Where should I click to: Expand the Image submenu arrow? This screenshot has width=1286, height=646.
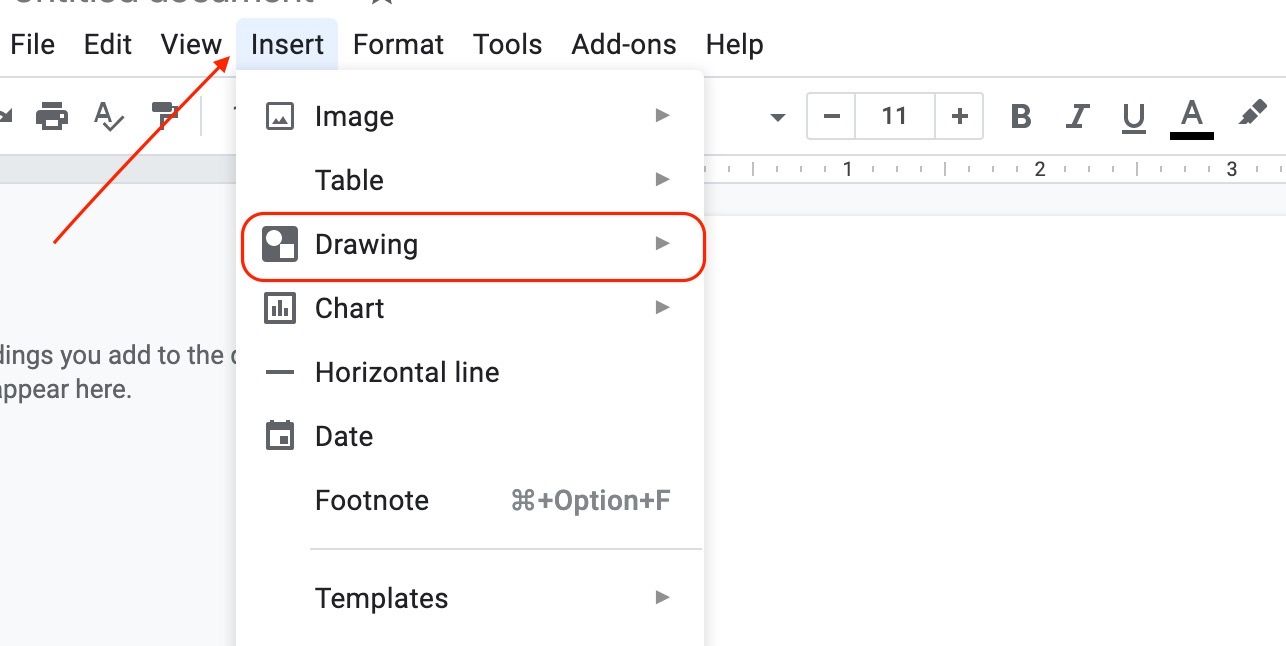click(x=662, y=115)
